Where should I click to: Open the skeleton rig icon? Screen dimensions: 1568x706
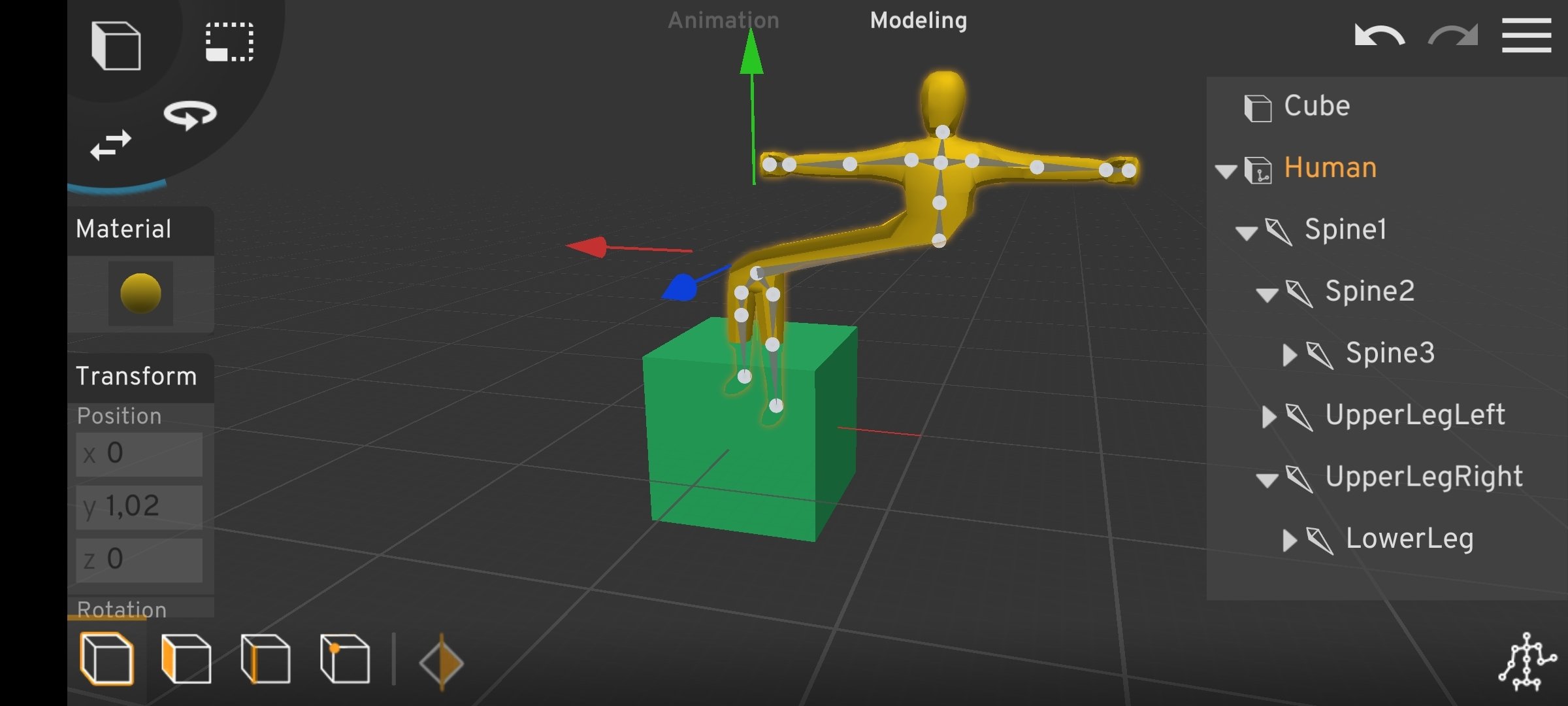[x=1527, y=662]
